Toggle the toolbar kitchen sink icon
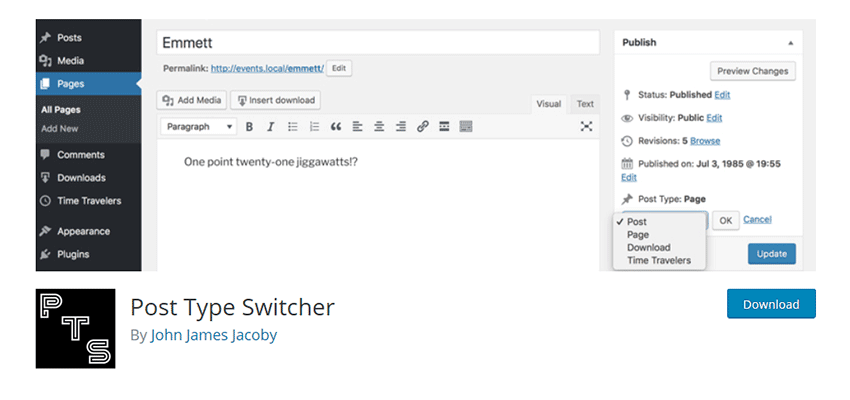 coord(465,127)
